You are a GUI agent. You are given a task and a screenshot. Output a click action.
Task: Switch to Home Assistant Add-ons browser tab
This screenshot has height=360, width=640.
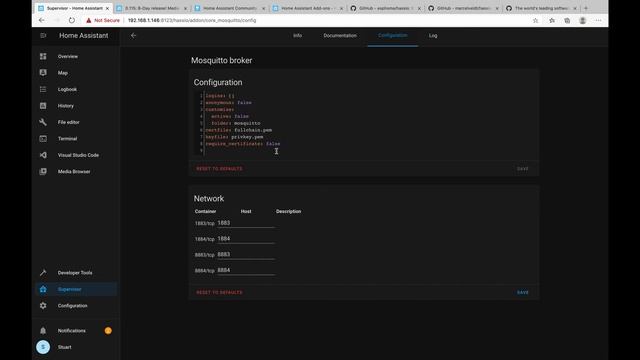click(307, 8)
